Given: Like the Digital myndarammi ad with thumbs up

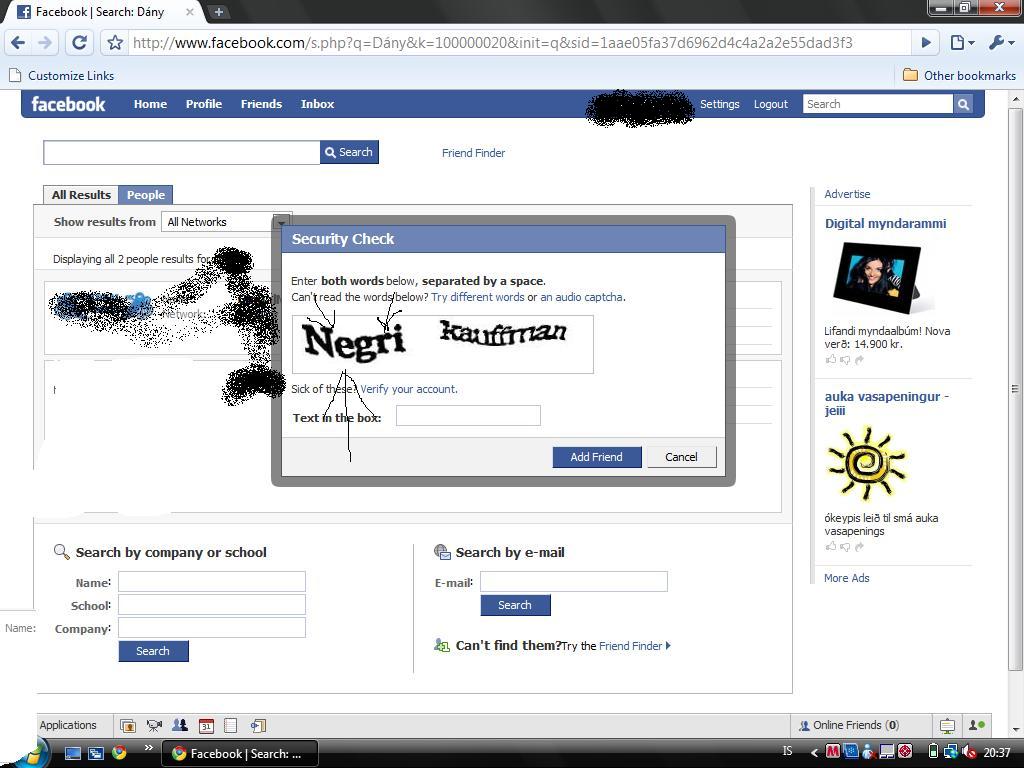Looking at the screenshot, I should point(831,360).
